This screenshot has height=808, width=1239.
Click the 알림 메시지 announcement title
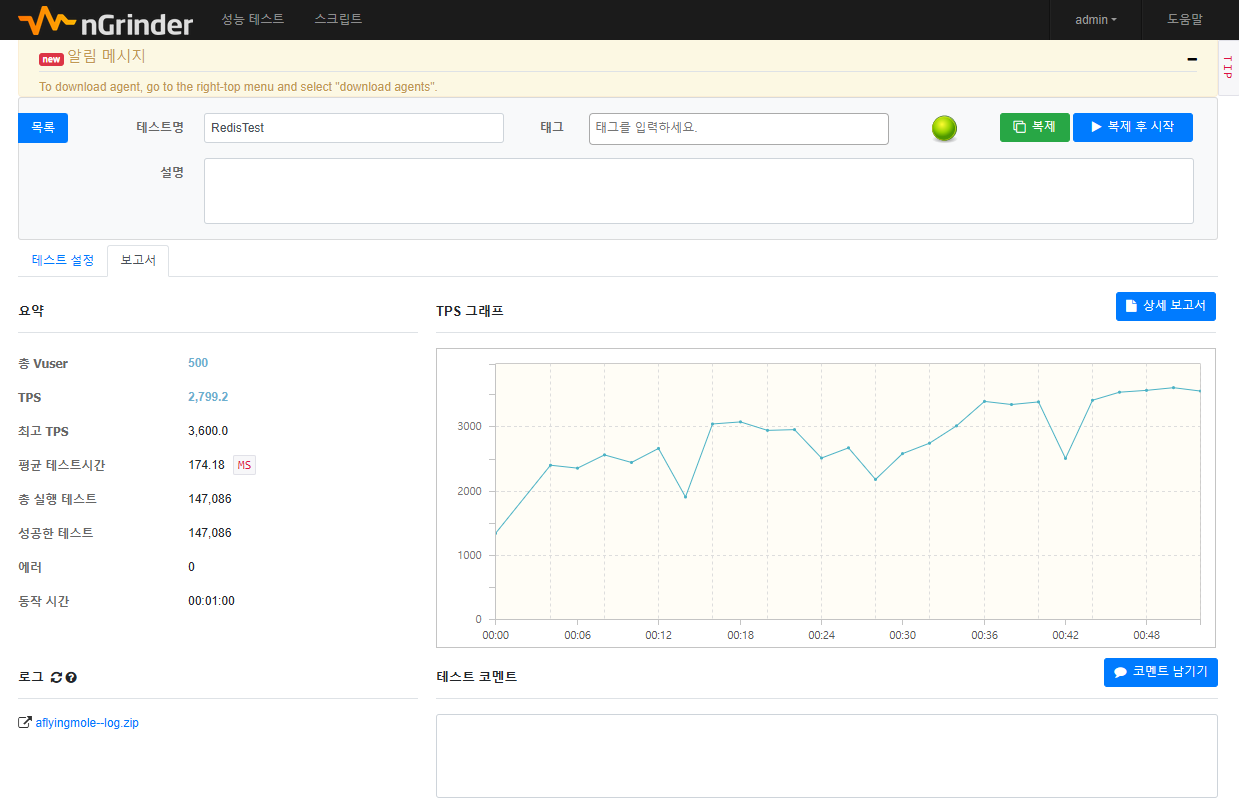coord(106,57)
